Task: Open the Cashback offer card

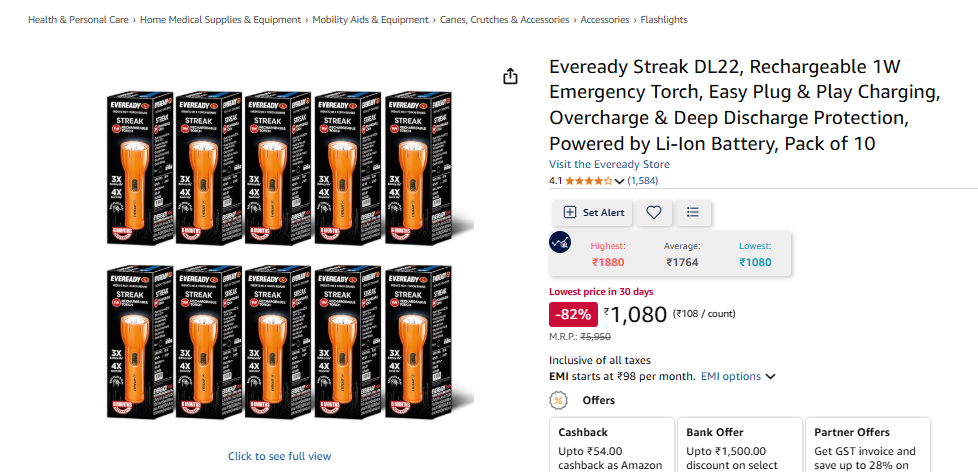Action: (x=610, y=446)
